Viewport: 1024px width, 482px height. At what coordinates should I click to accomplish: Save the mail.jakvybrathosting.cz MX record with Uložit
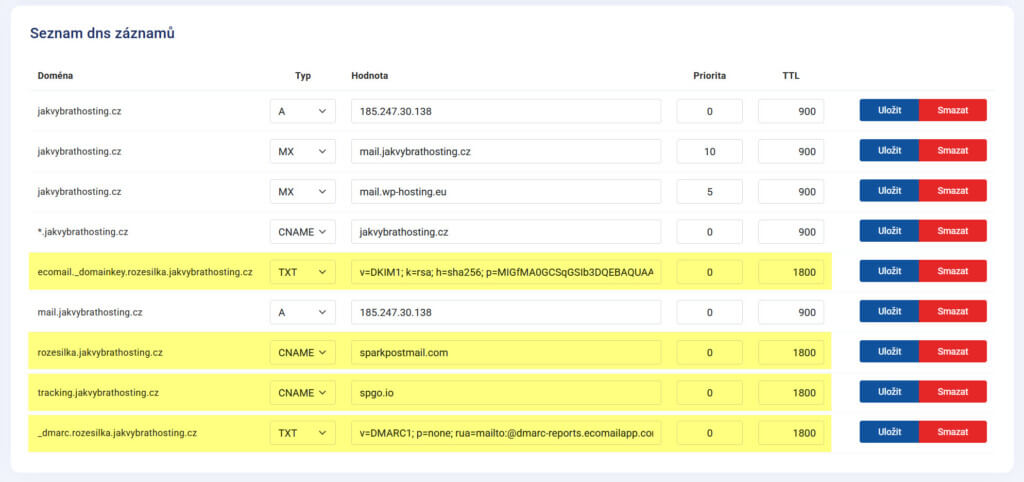889,151
